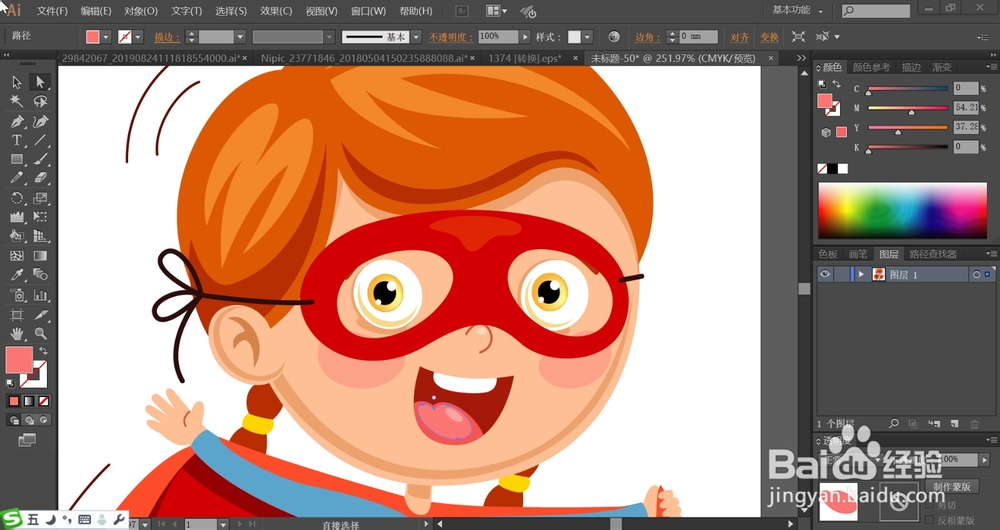Select the Pencil tool
This screenshot has width=1000, height=530.
click(17, 178)
